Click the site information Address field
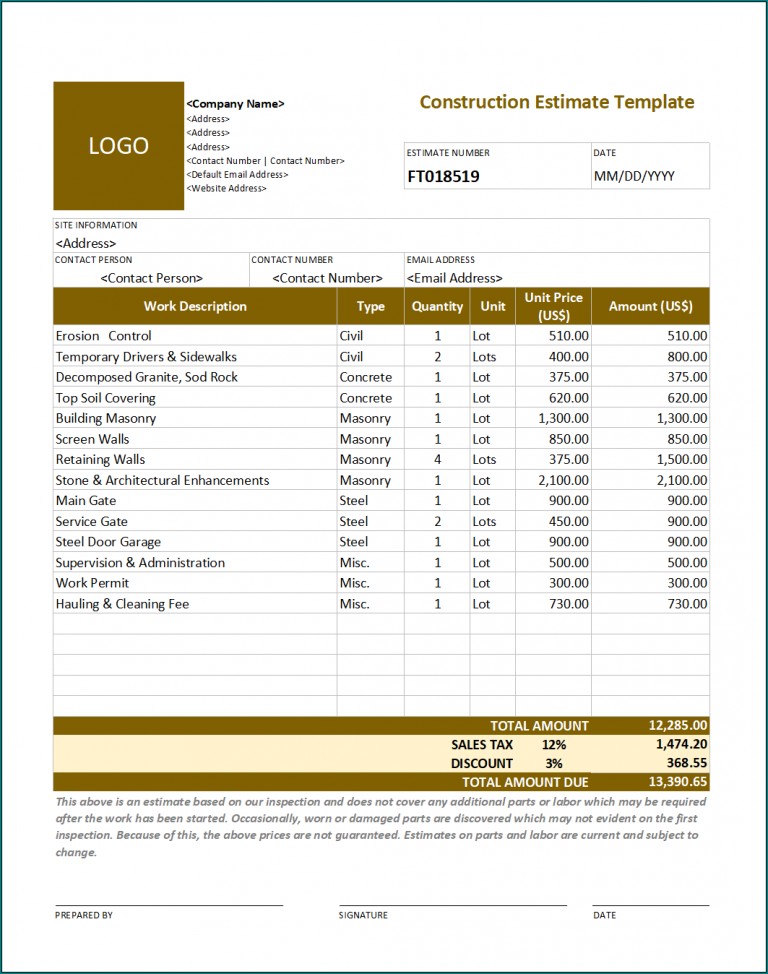The image size is (768, 974). click(86, 243)
